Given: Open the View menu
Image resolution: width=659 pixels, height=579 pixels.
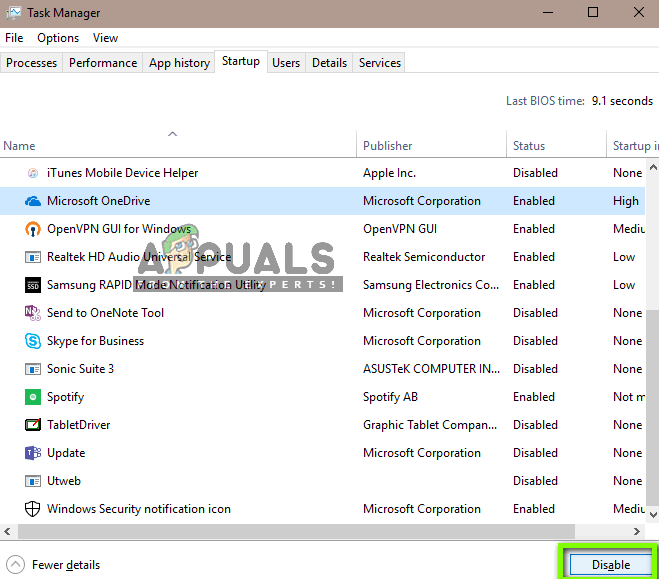Looking at the screenshot, I should pyautogui.click(x=105, y=38).
